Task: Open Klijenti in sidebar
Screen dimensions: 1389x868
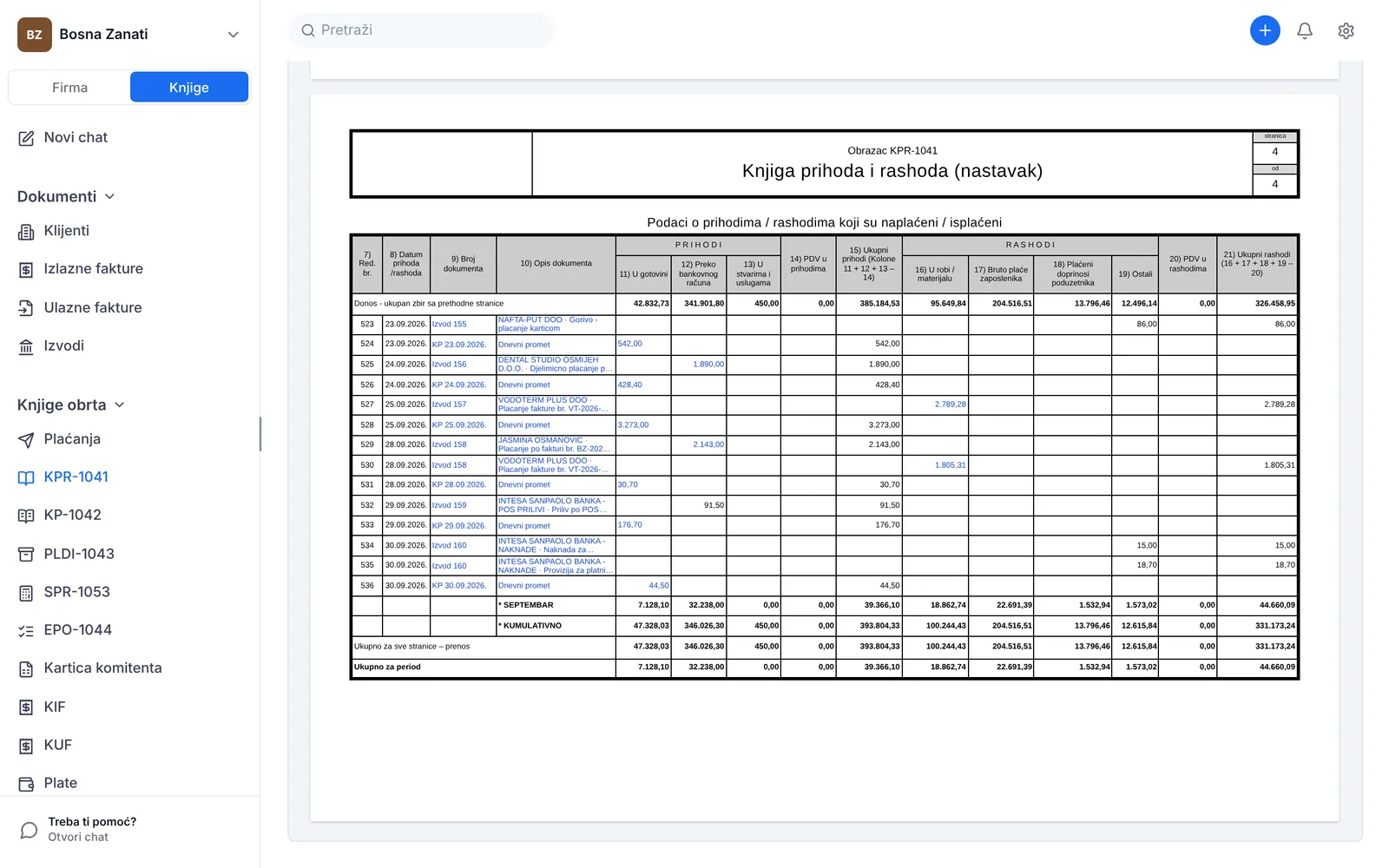Action: tap(130, 231)
